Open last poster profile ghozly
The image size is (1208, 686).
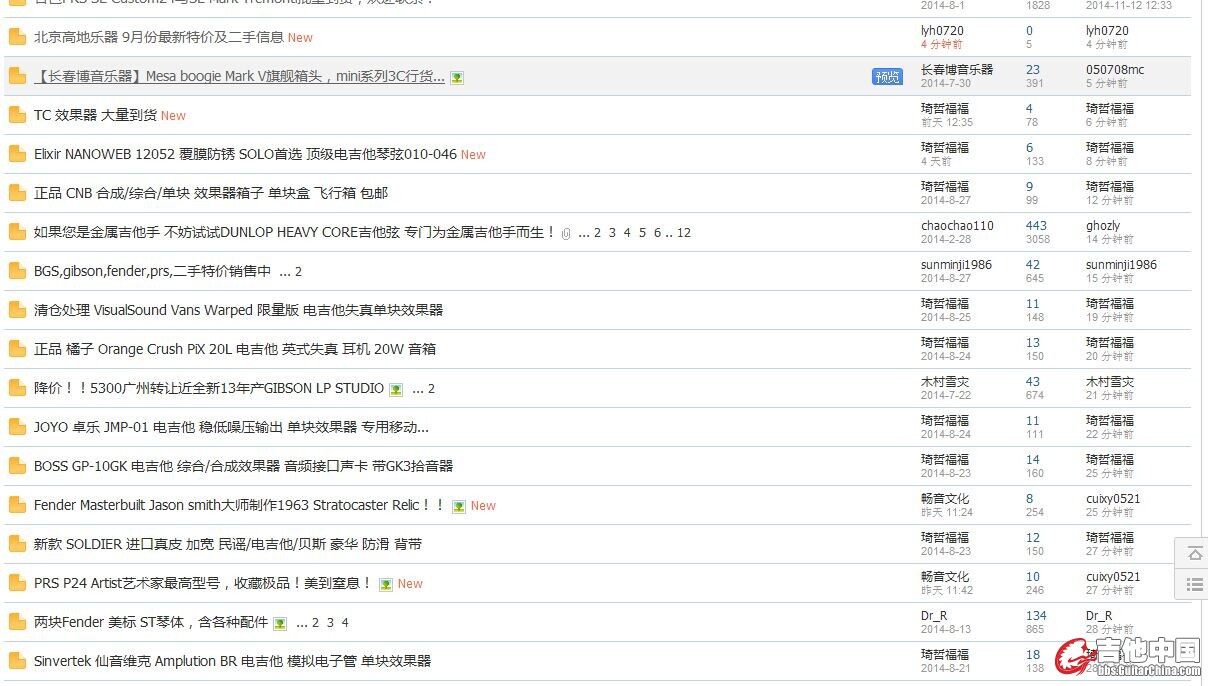click(x=1103, y=226)
